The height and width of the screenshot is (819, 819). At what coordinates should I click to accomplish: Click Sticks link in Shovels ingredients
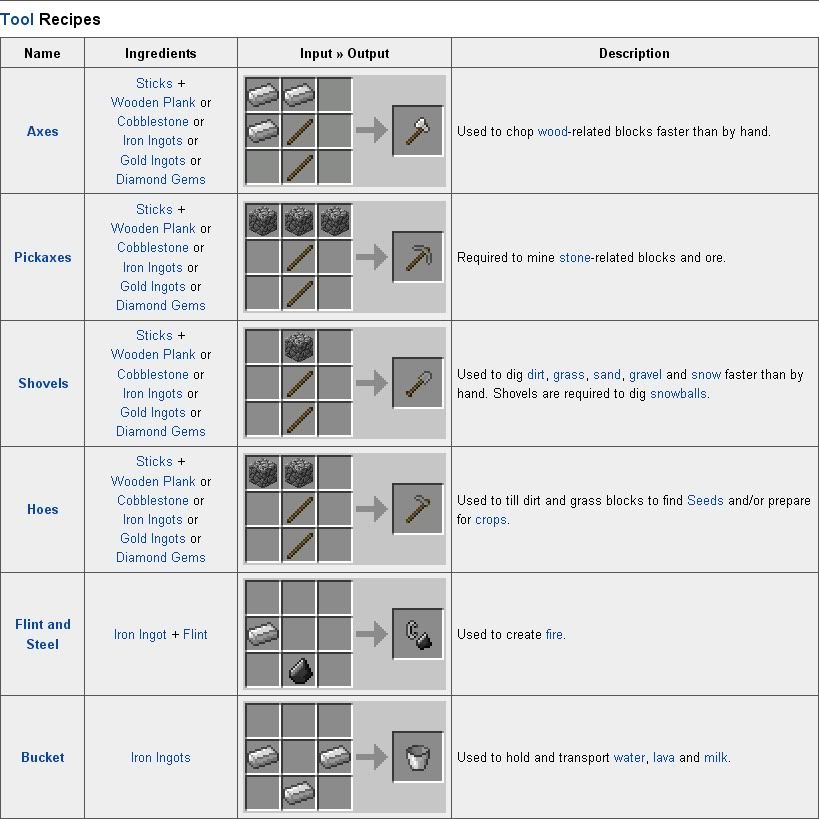coord(154,335)
